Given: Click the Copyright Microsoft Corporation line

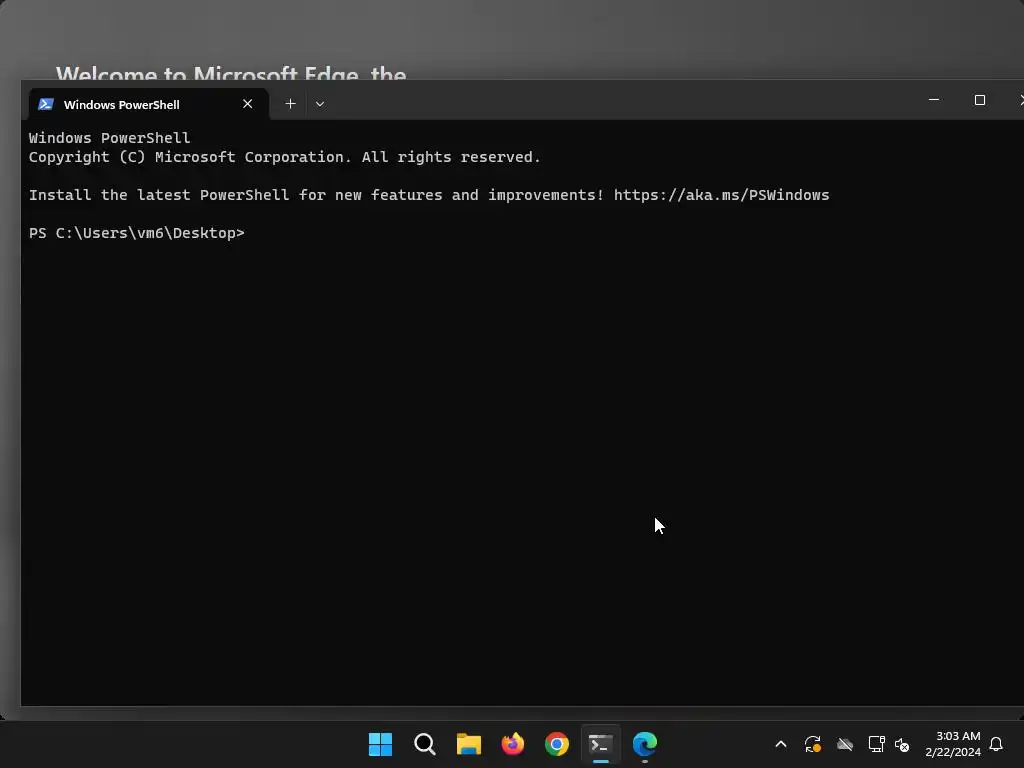Looking at the screenshot, I should (285, 157).
